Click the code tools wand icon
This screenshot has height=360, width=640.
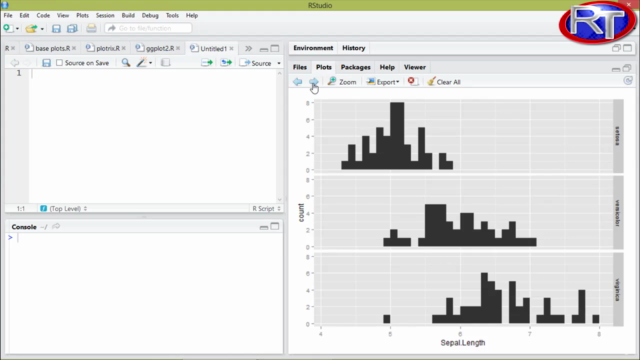pos(141,62)
